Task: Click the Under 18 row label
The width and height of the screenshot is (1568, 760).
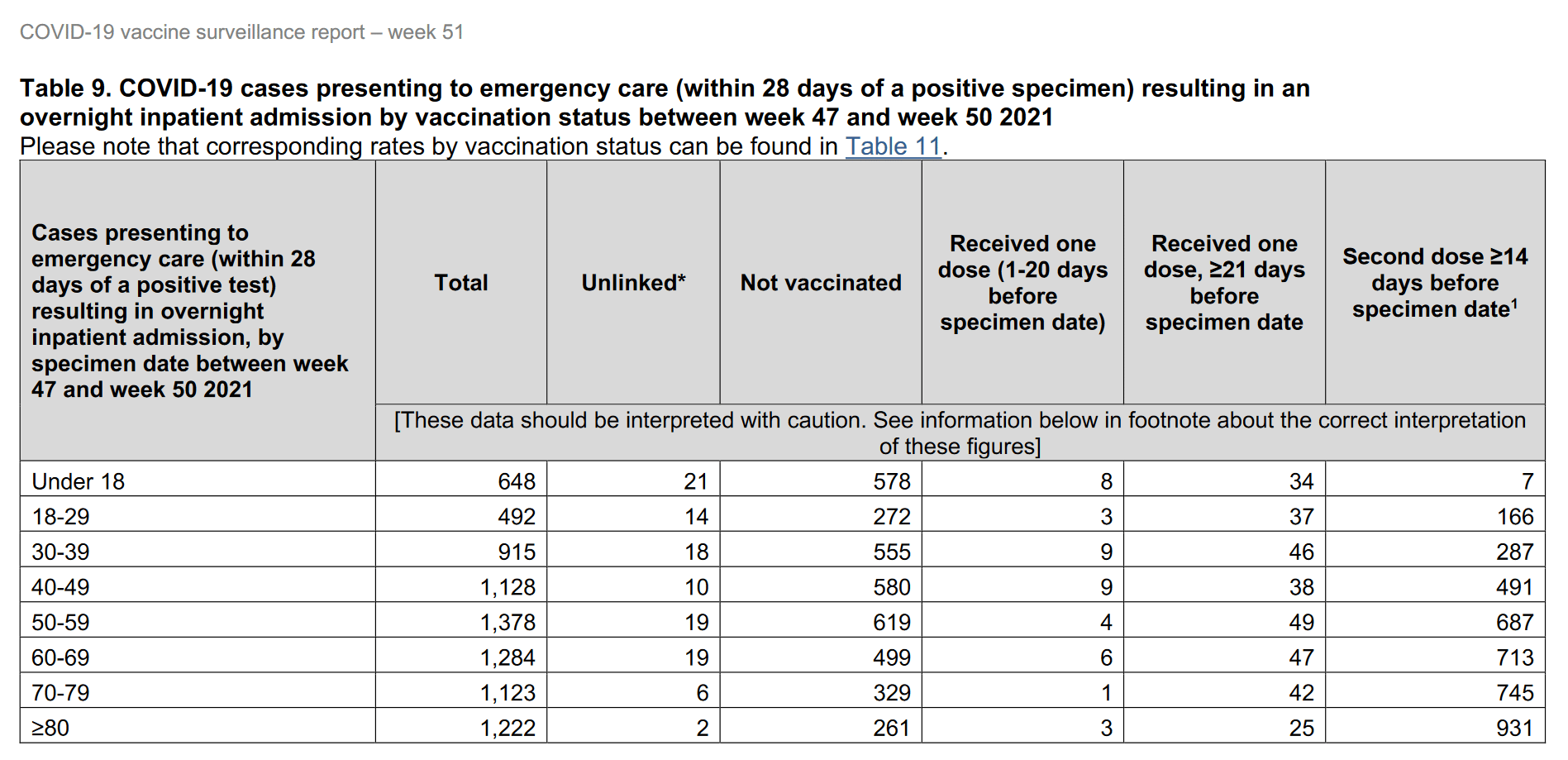Action: pos(79,481)
